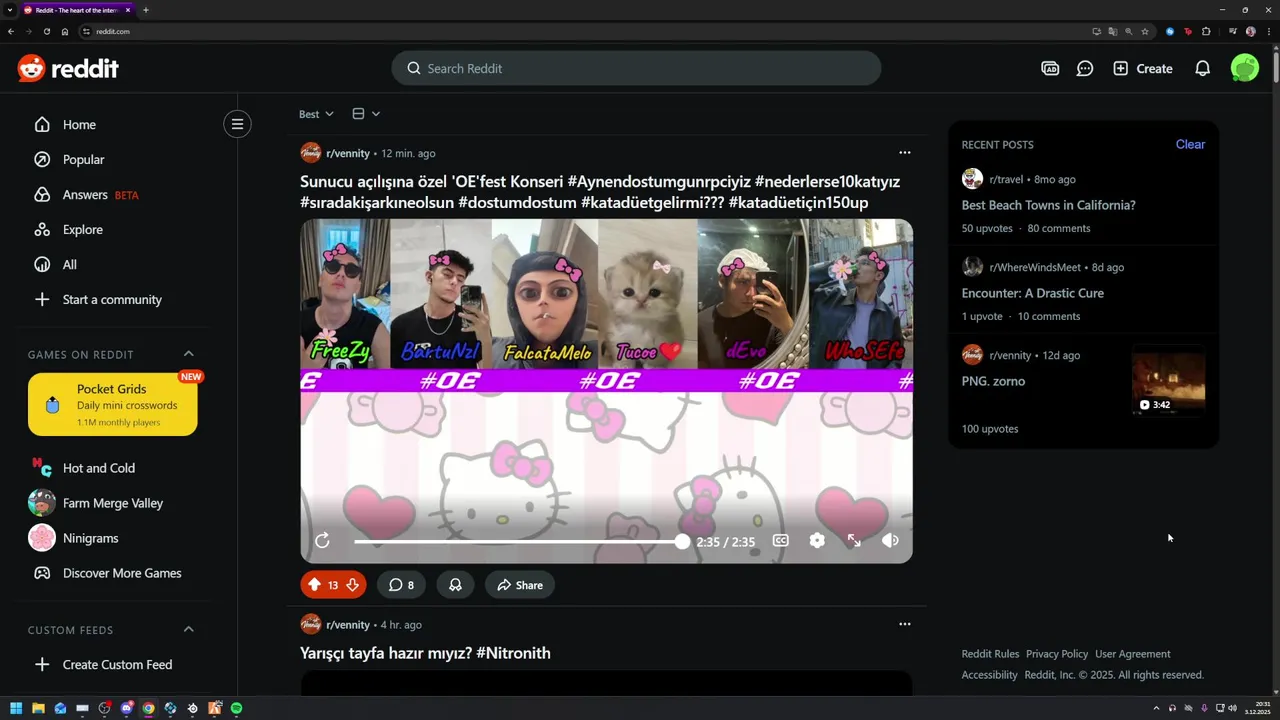
Task: Open the Reddit chat icon
Action: 1085,68
